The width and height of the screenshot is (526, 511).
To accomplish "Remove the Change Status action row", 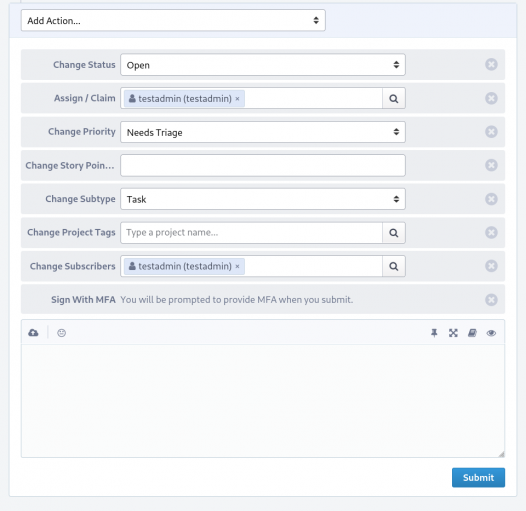I will point(491,64).
